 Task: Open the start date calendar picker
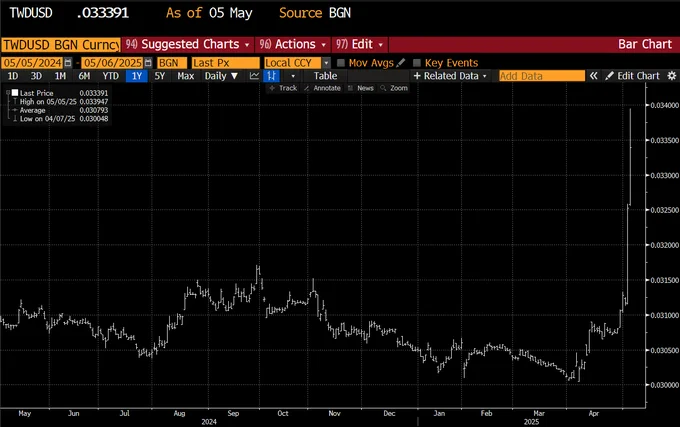point(68,63)
